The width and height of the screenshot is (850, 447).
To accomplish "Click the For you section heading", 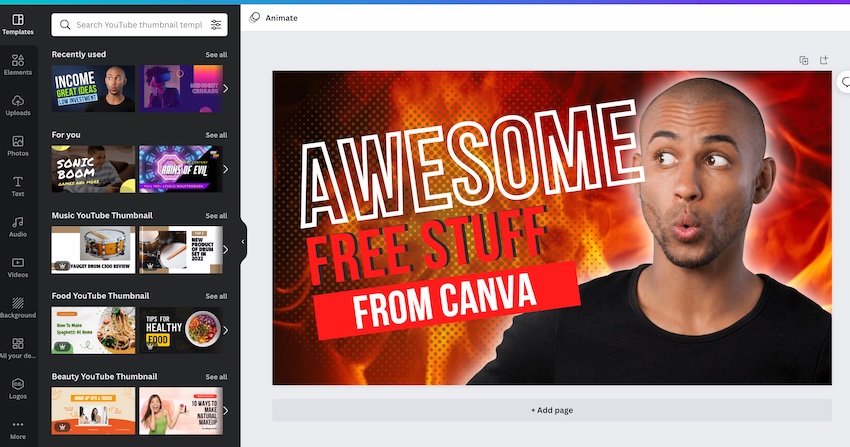I will pyautogui.click(x=66, y=135).
